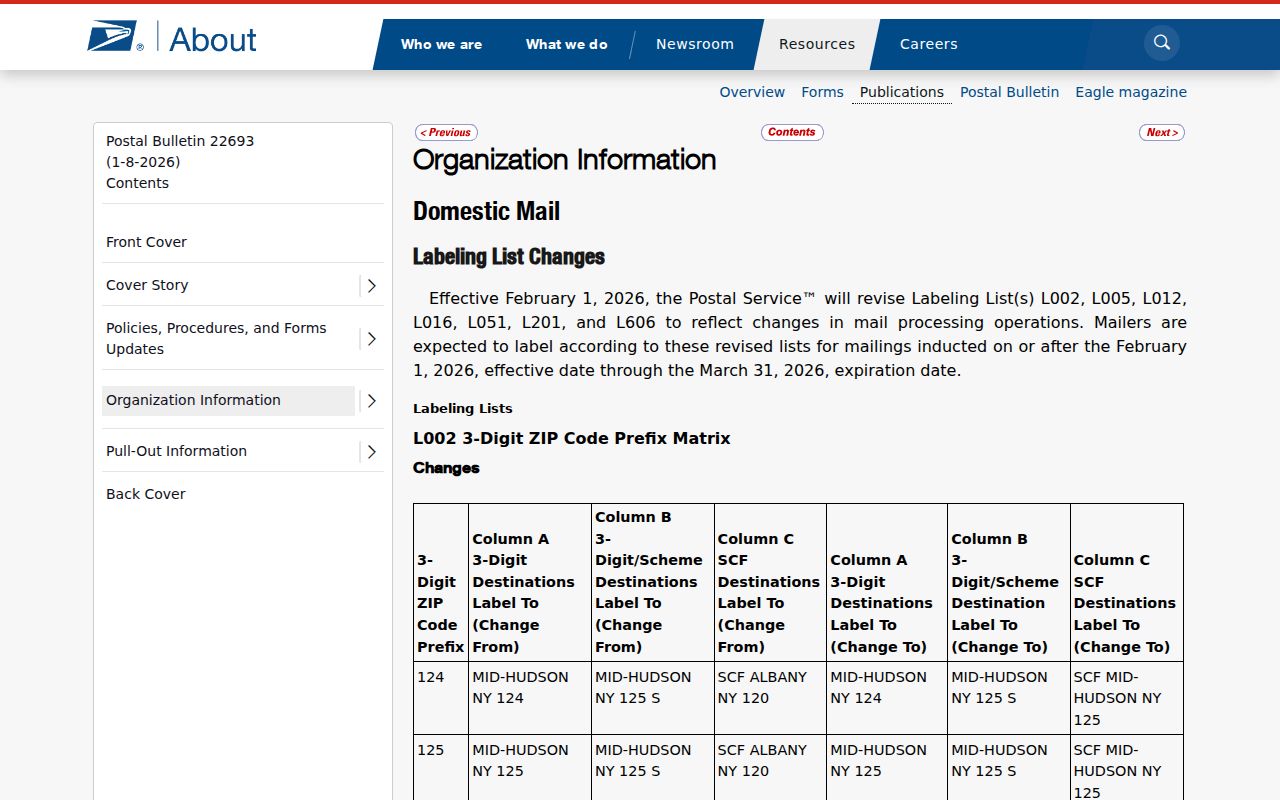This screenshot has height=800, width=1280.
Task: Expand the Pull-Out Information chevron
Action: tap(371, 452)
